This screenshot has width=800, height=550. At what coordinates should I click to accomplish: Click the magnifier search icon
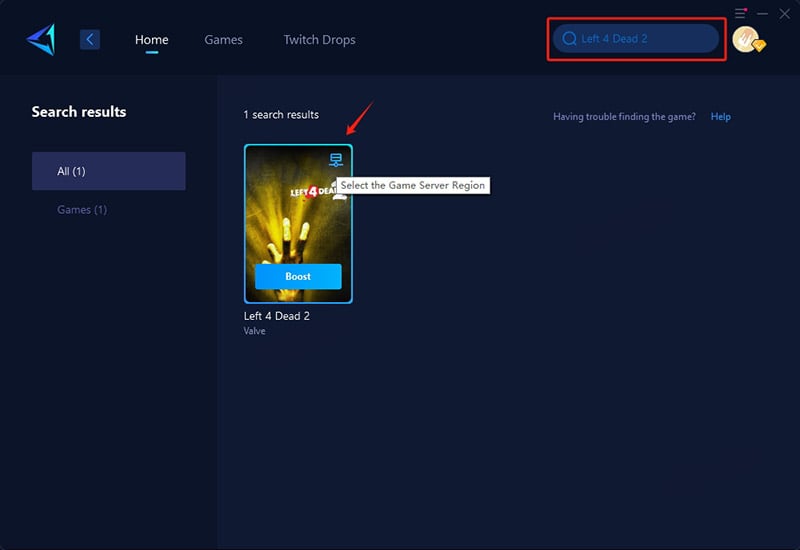tap(569, 39)
